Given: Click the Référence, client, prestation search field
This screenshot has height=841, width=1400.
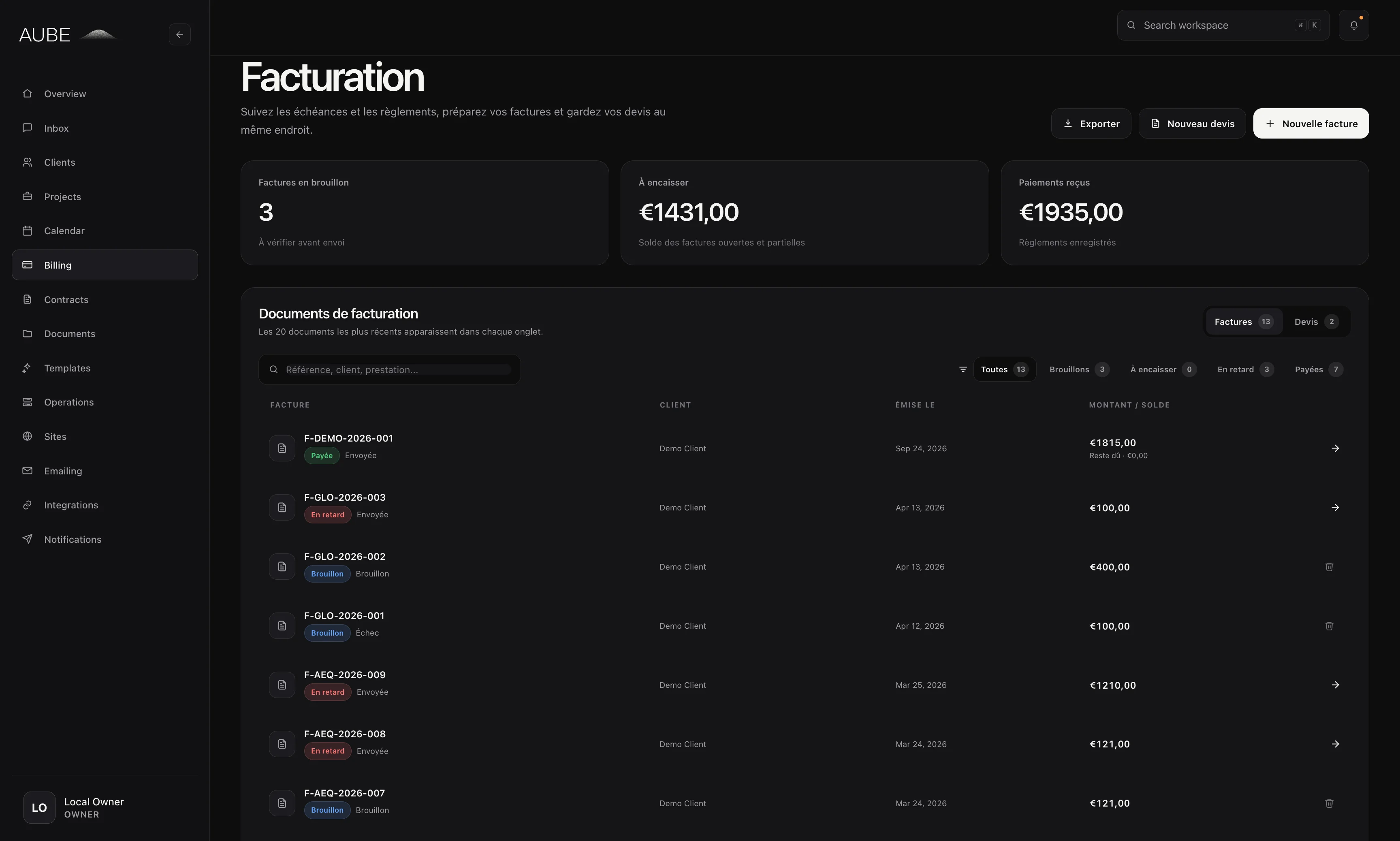Looking at the screenshot, I should point(390,369).
